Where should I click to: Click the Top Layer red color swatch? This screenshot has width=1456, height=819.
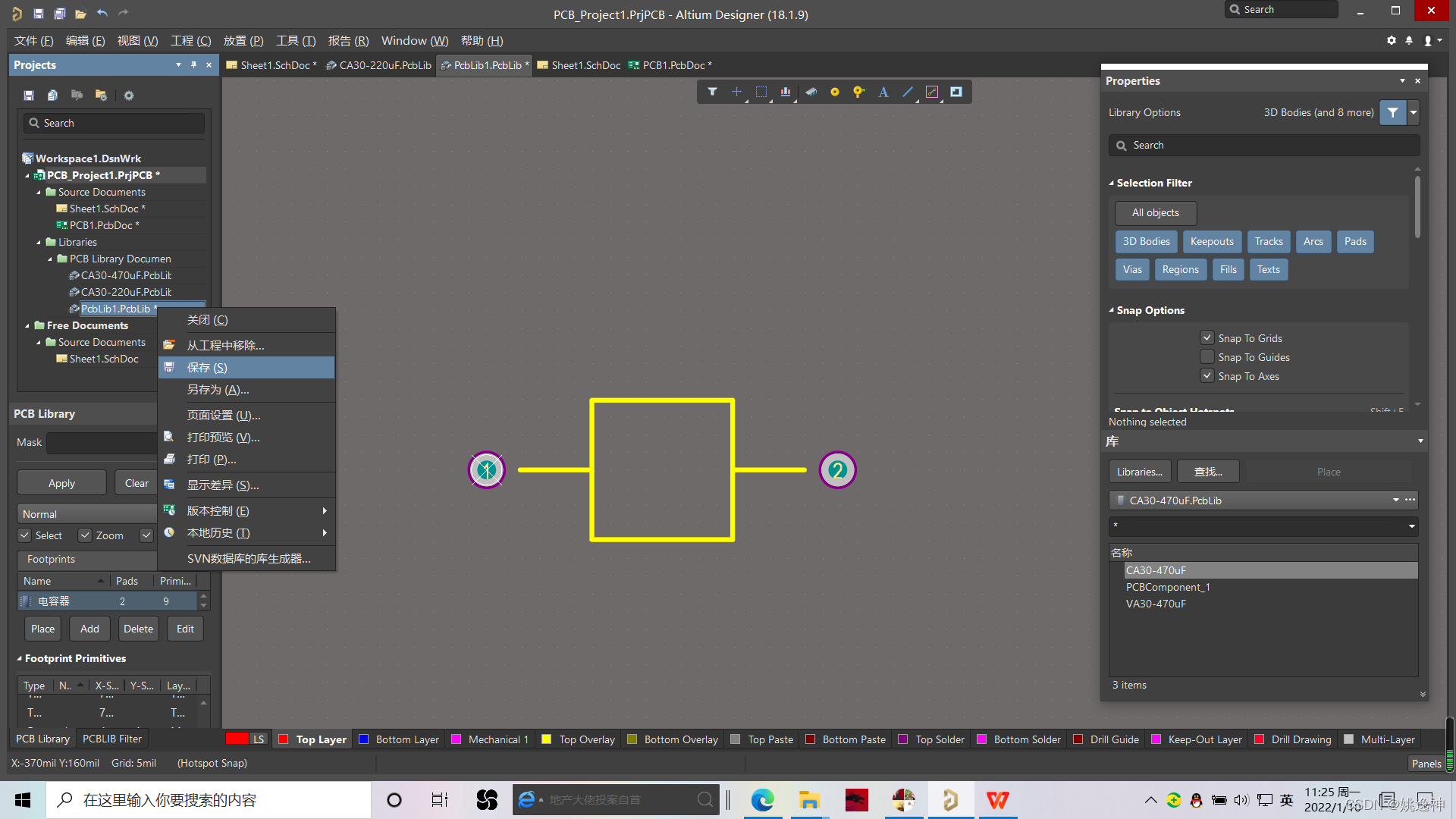pyautogui.click(x=283, y=739)
